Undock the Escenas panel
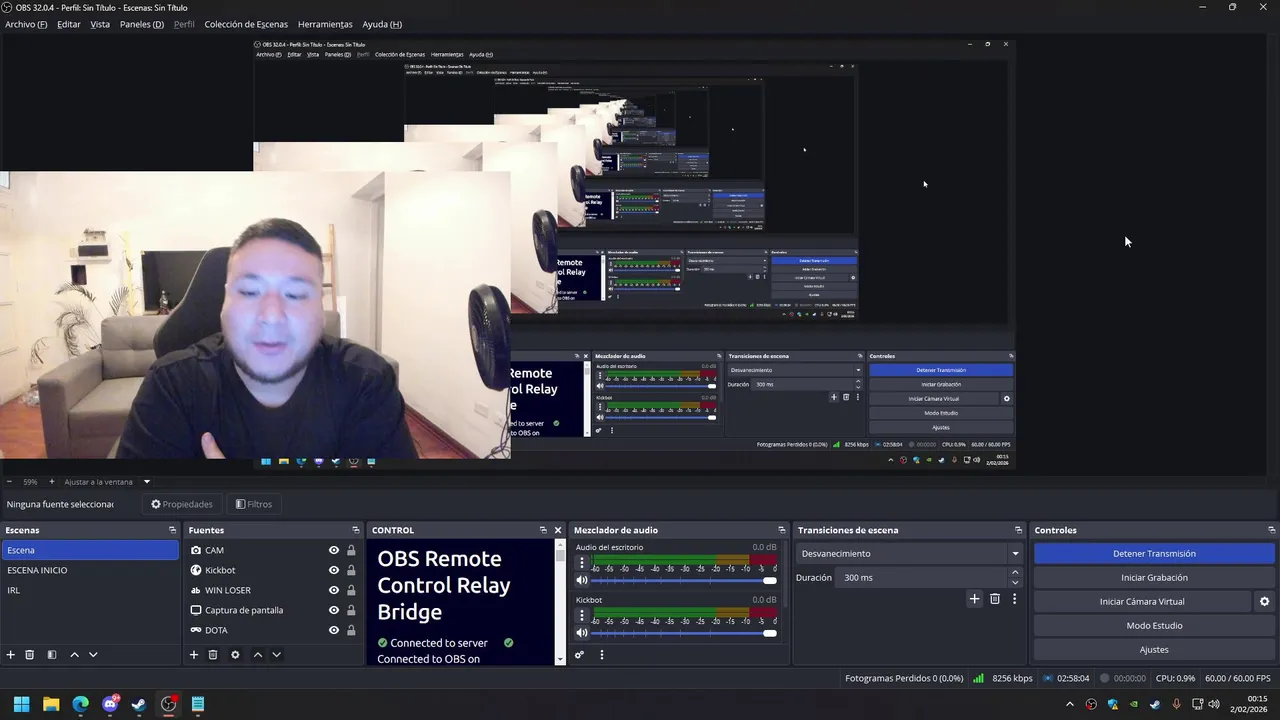The width and height of the screenshot is (1280, 720). coord(172,530)
